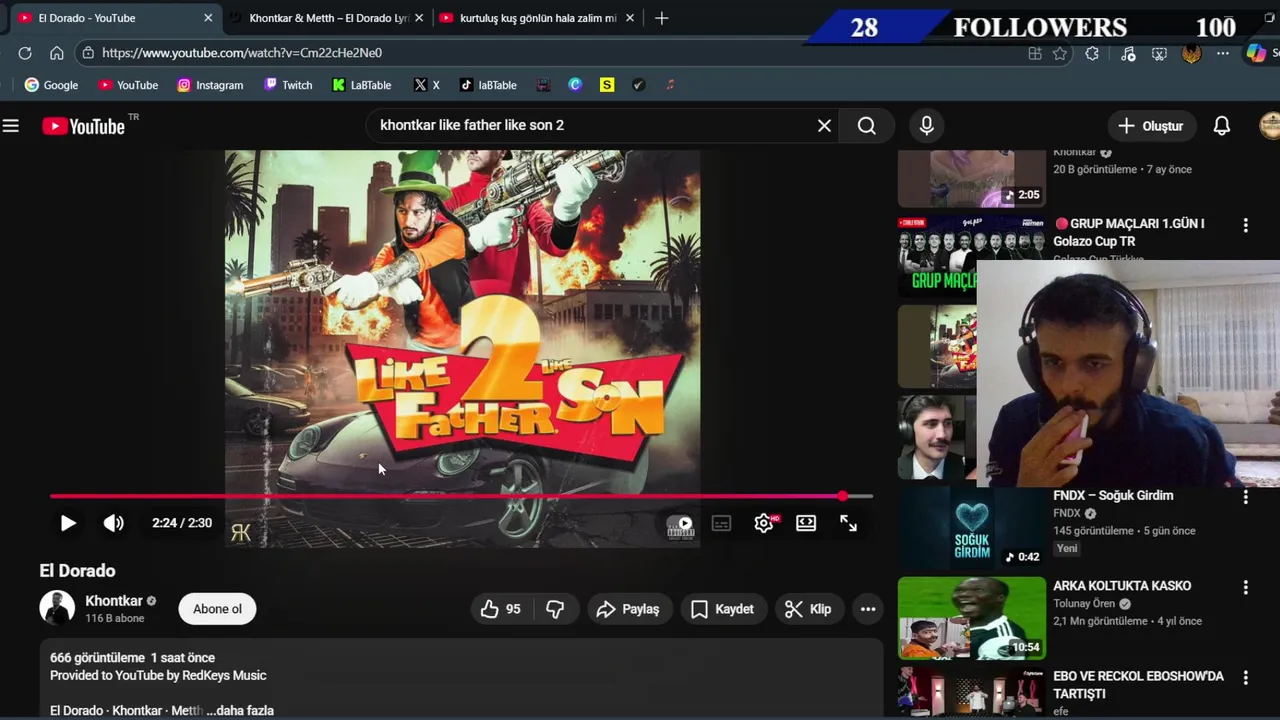The height and width of the screenshot is (720, 1280).
Task: Toggle the autoplay switch in player
Action: click(x=680, y=523)
